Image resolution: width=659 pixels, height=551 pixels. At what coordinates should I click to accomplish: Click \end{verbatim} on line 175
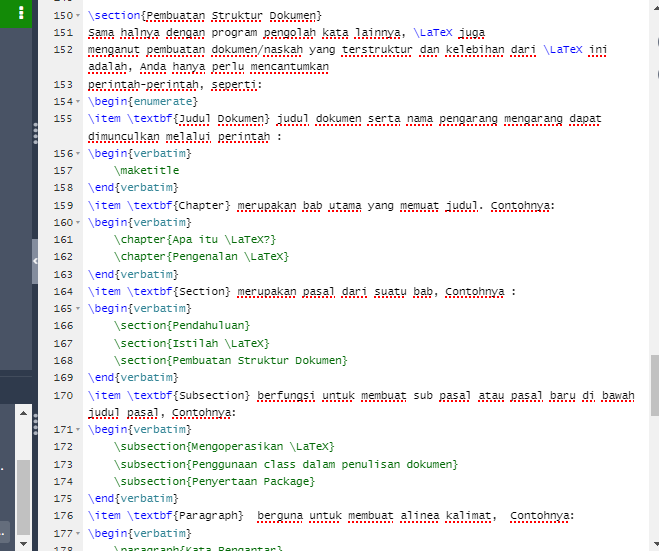pos(133,498)
